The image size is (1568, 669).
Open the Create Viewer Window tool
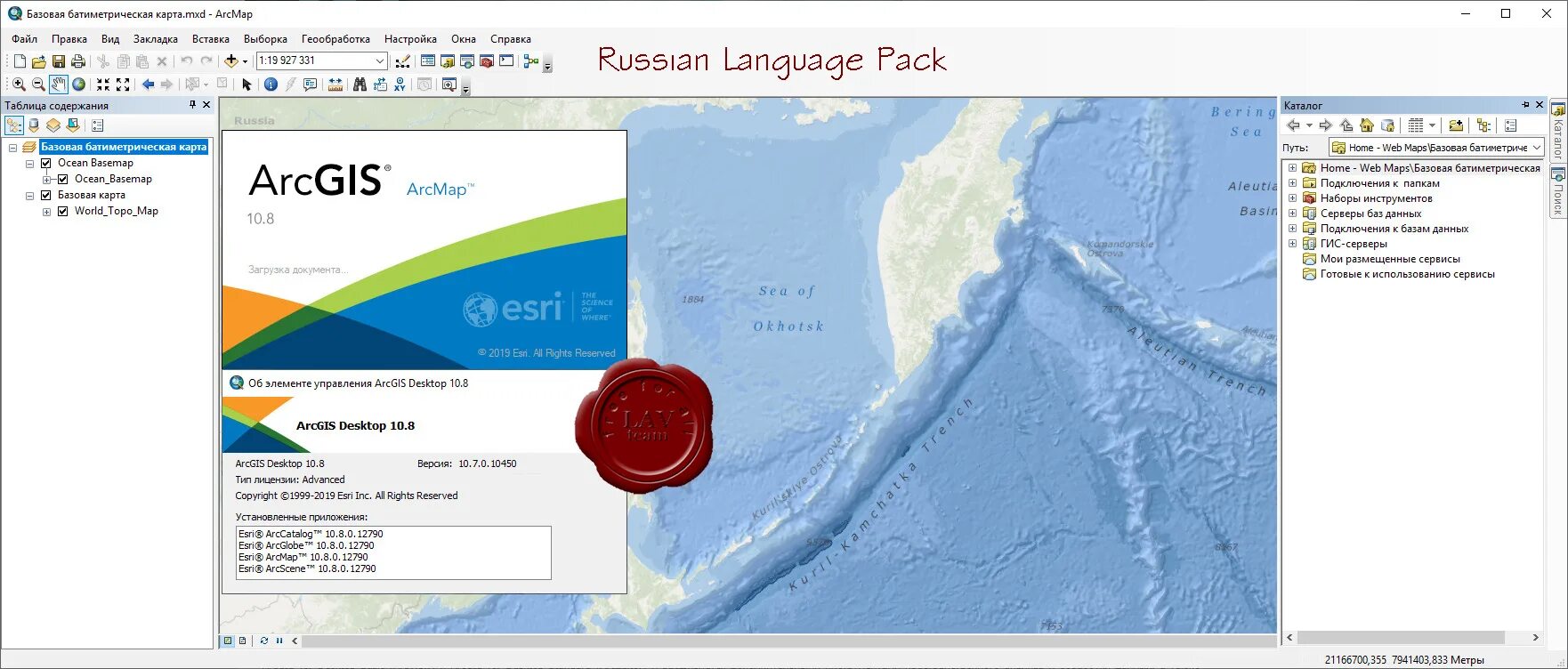[x=449, y=85]
